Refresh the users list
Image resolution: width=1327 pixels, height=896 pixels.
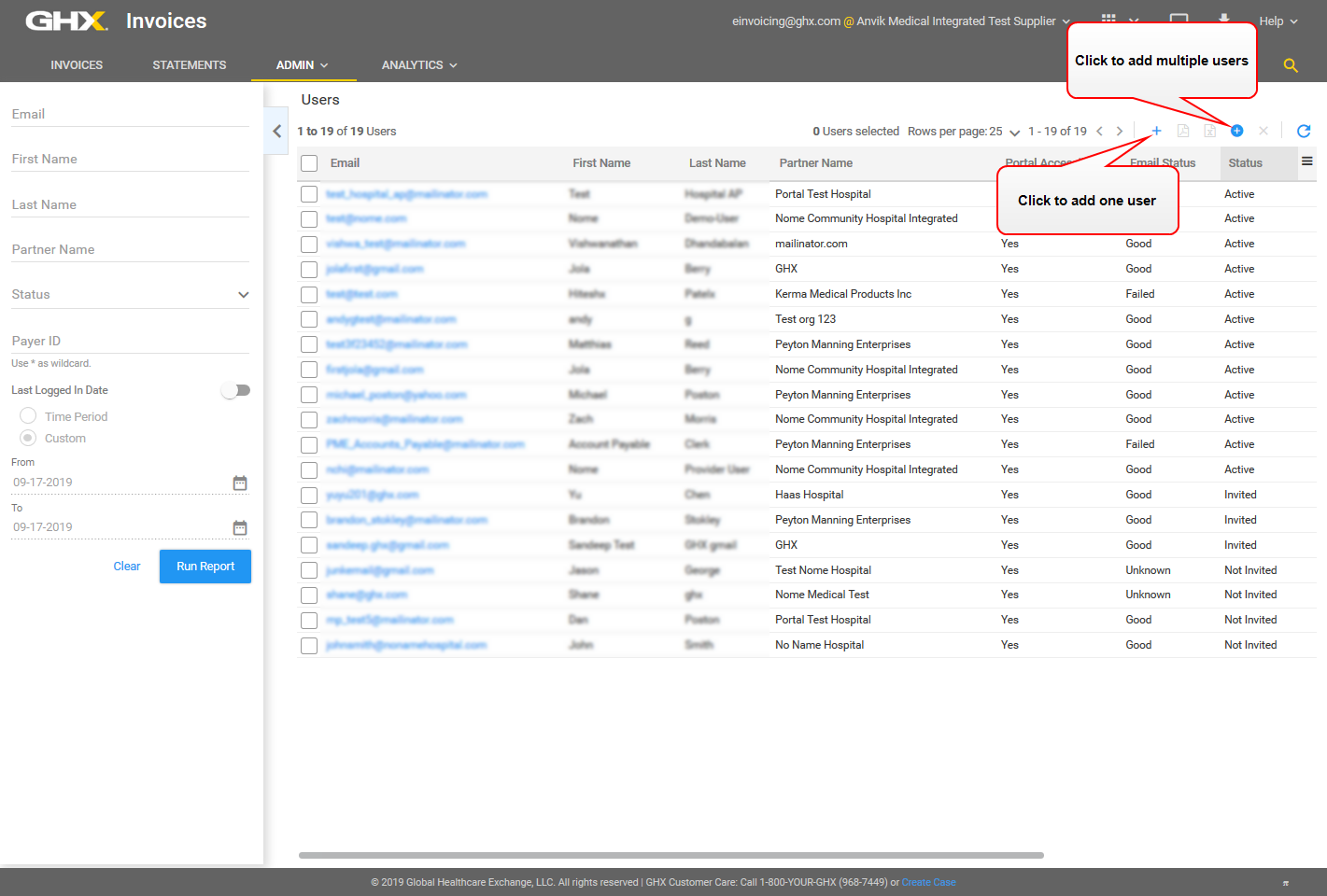click(1304, 131)
